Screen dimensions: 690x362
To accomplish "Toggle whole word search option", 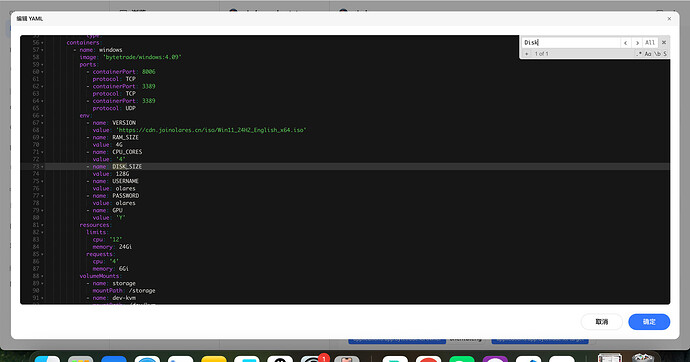I will 657,54.
